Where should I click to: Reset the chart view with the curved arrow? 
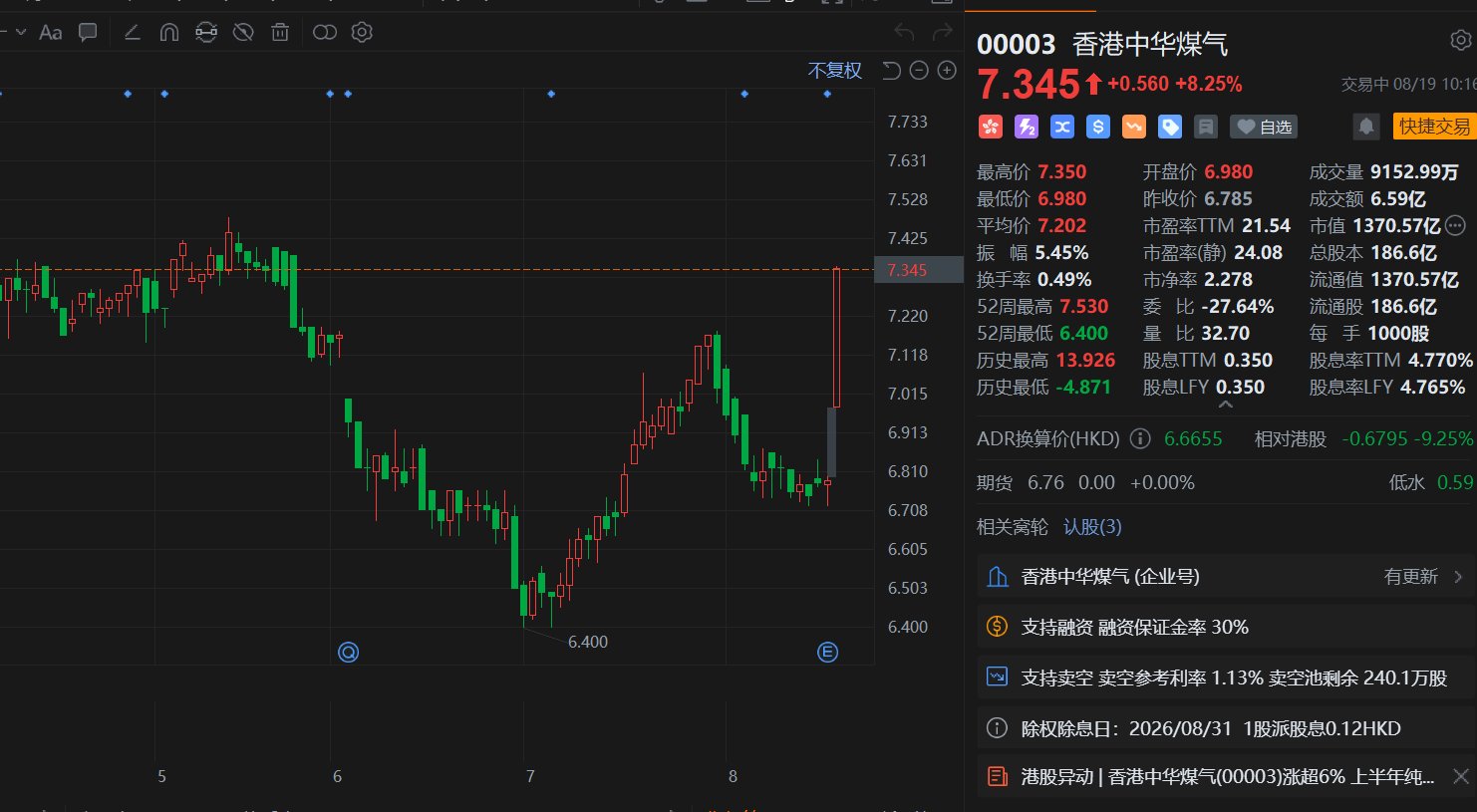click(x=892, y=71)
